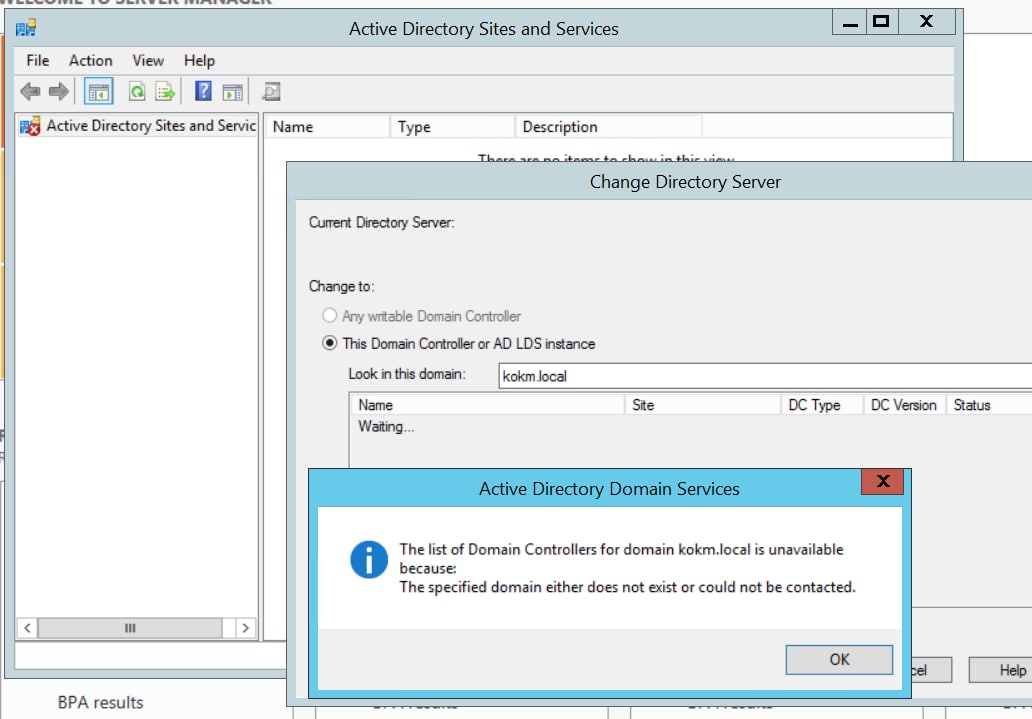This screenshot has width=1032, height=719.
Task: Click the DC Version column header
Action: pyautogui.click(x=904, y=405)
